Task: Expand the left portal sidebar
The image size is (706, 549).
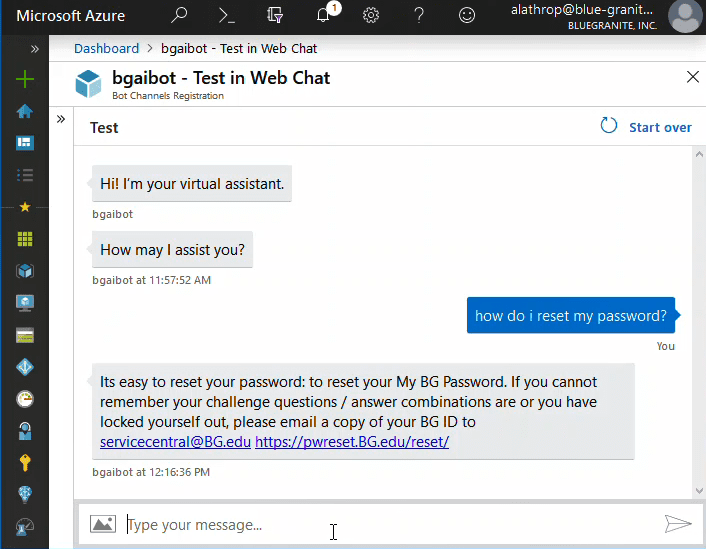Action: (35, 49)
